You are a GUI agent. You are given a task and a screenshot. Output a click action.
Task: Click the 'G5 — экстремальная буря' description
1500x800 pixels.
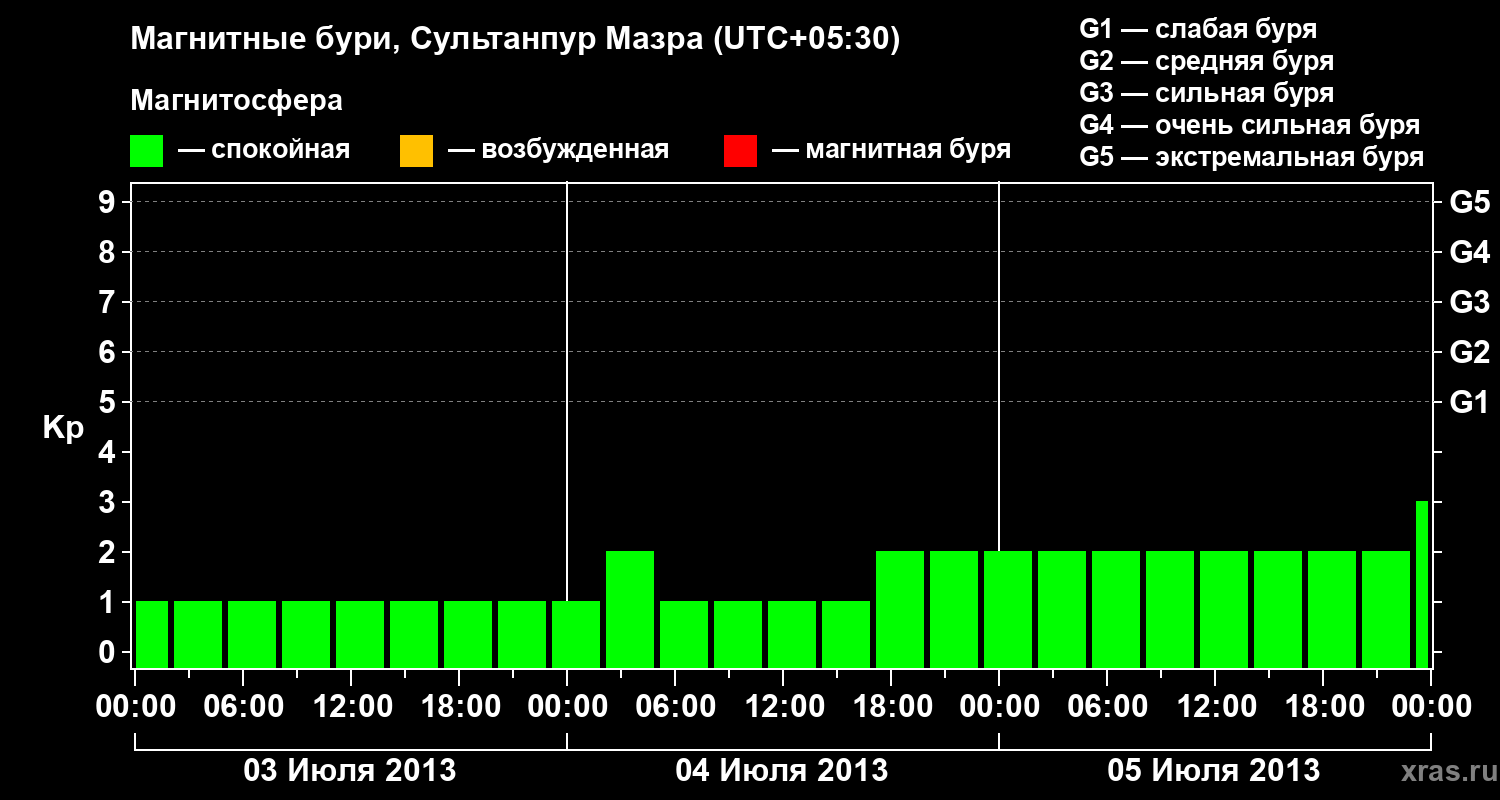click(x=1252, y=157)
